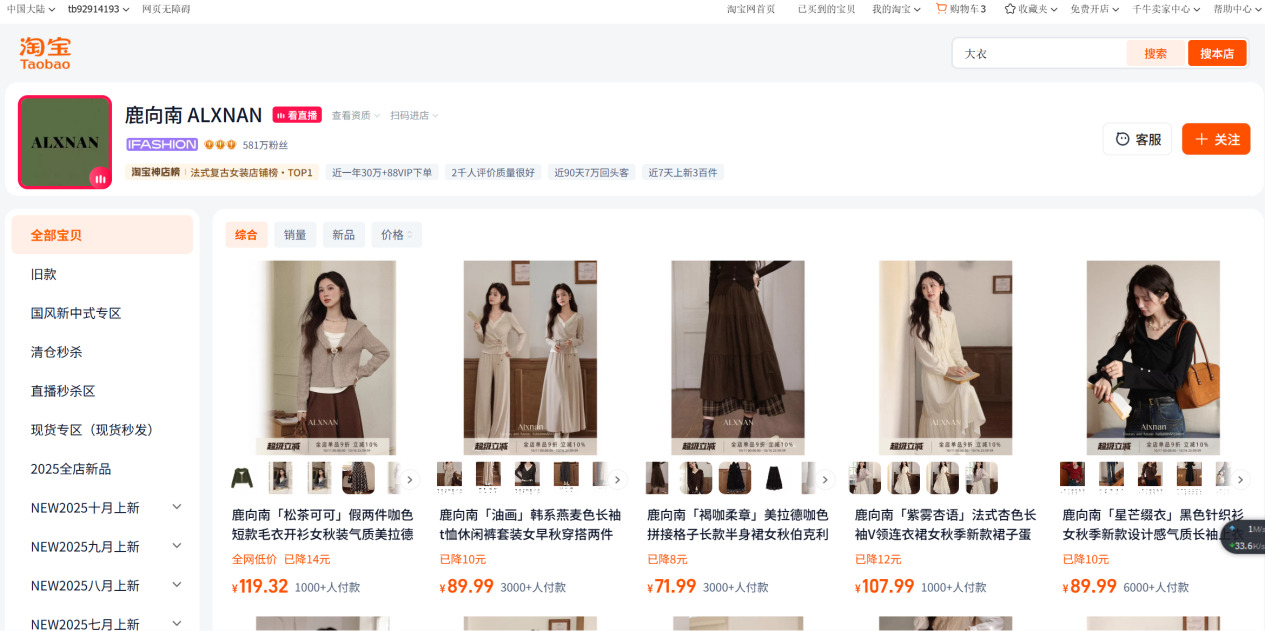Screen dimensions: 1265x631
Task: Show more variants for 油画 product
Action: tap(617, 480)
